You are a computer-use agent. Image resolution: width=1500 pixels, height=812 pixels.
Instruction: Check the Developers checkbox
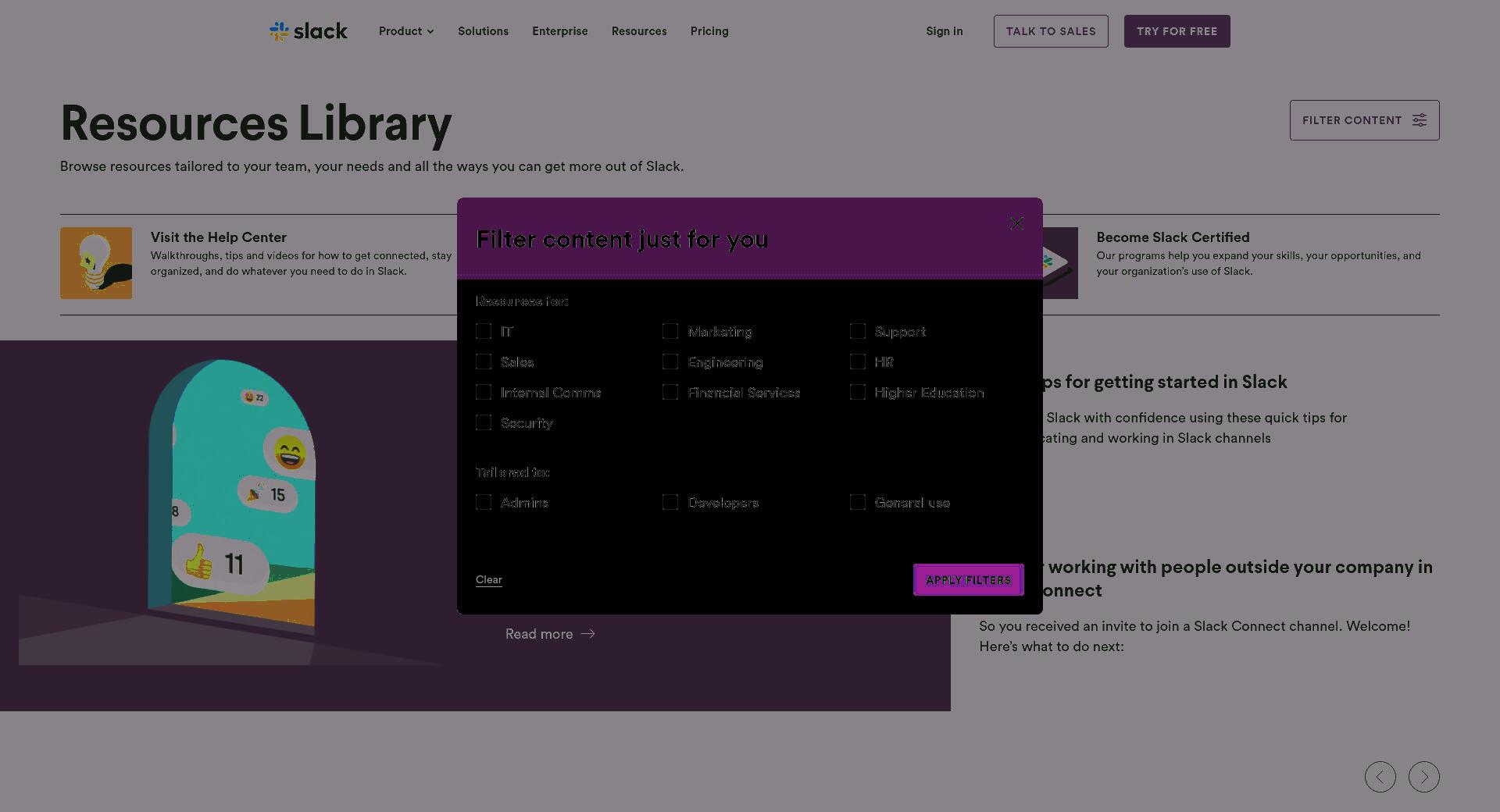(x=670, y=502)
